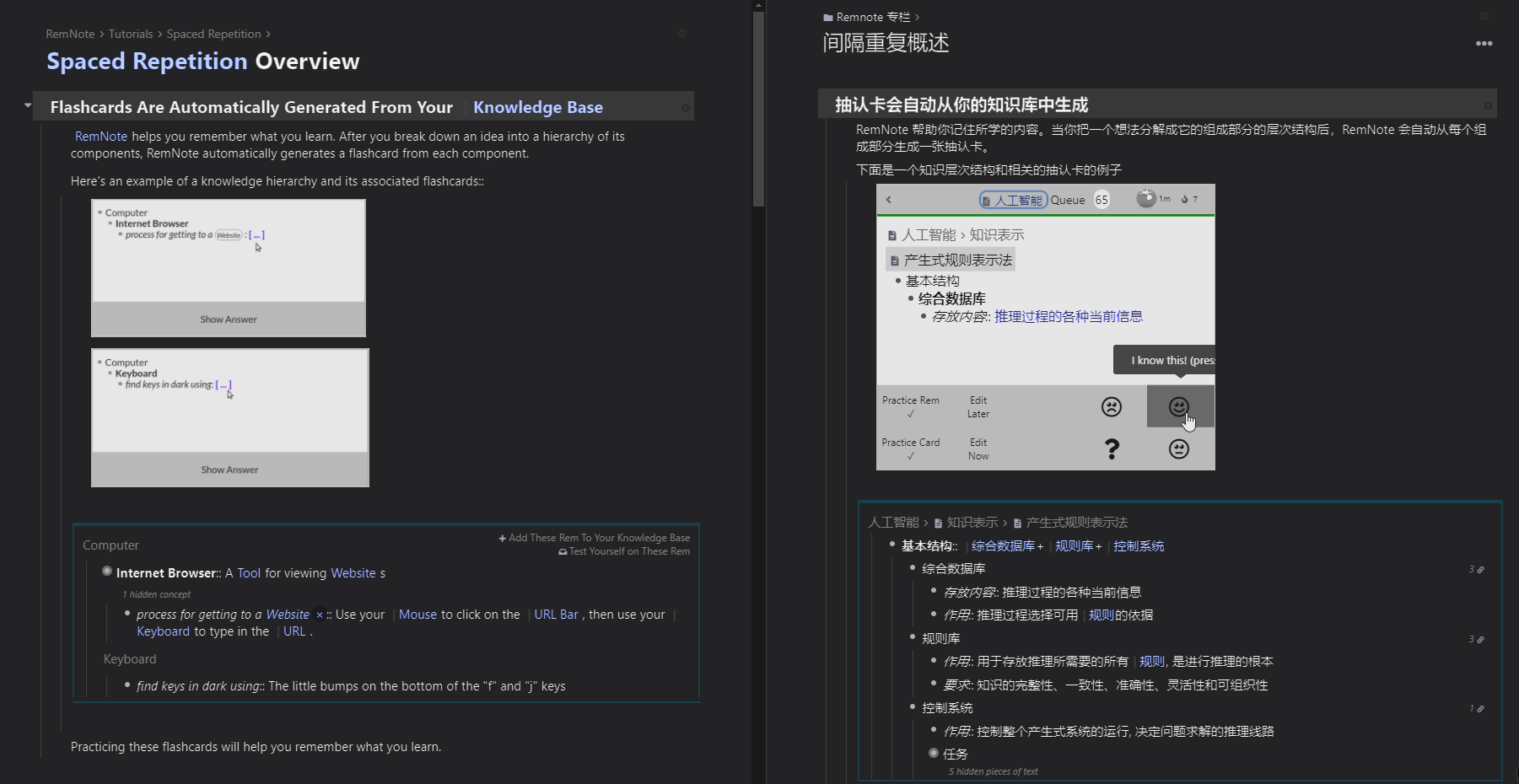Click the gray 'Keyboard' heading above 'find keys'

point(130,659)
